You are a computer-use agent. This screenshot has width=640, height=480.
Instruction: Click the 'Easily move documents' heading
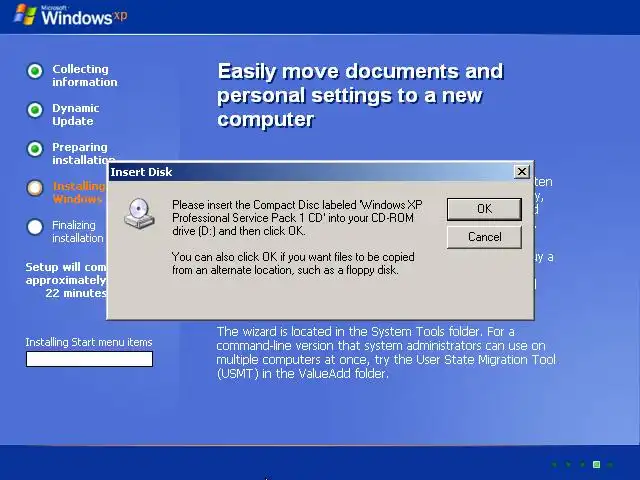360,96
